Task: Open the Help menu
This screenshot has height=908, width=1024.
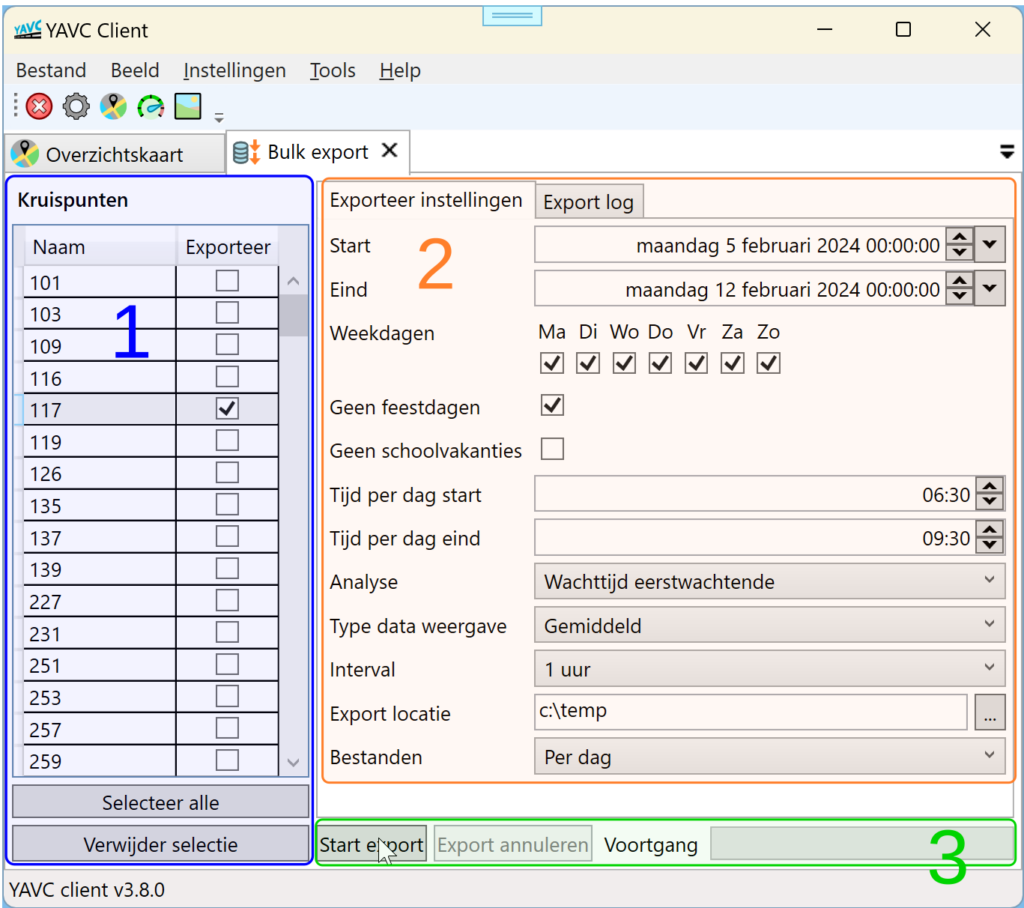Action: click(x=400, y=71)
